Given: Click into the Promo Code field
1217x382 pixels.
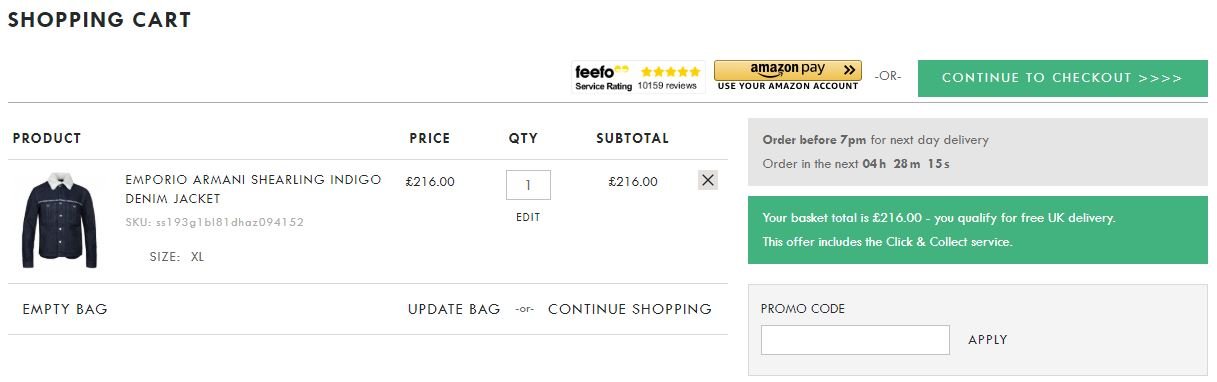Looking at the screenshot, I should [x=855, y=340].
